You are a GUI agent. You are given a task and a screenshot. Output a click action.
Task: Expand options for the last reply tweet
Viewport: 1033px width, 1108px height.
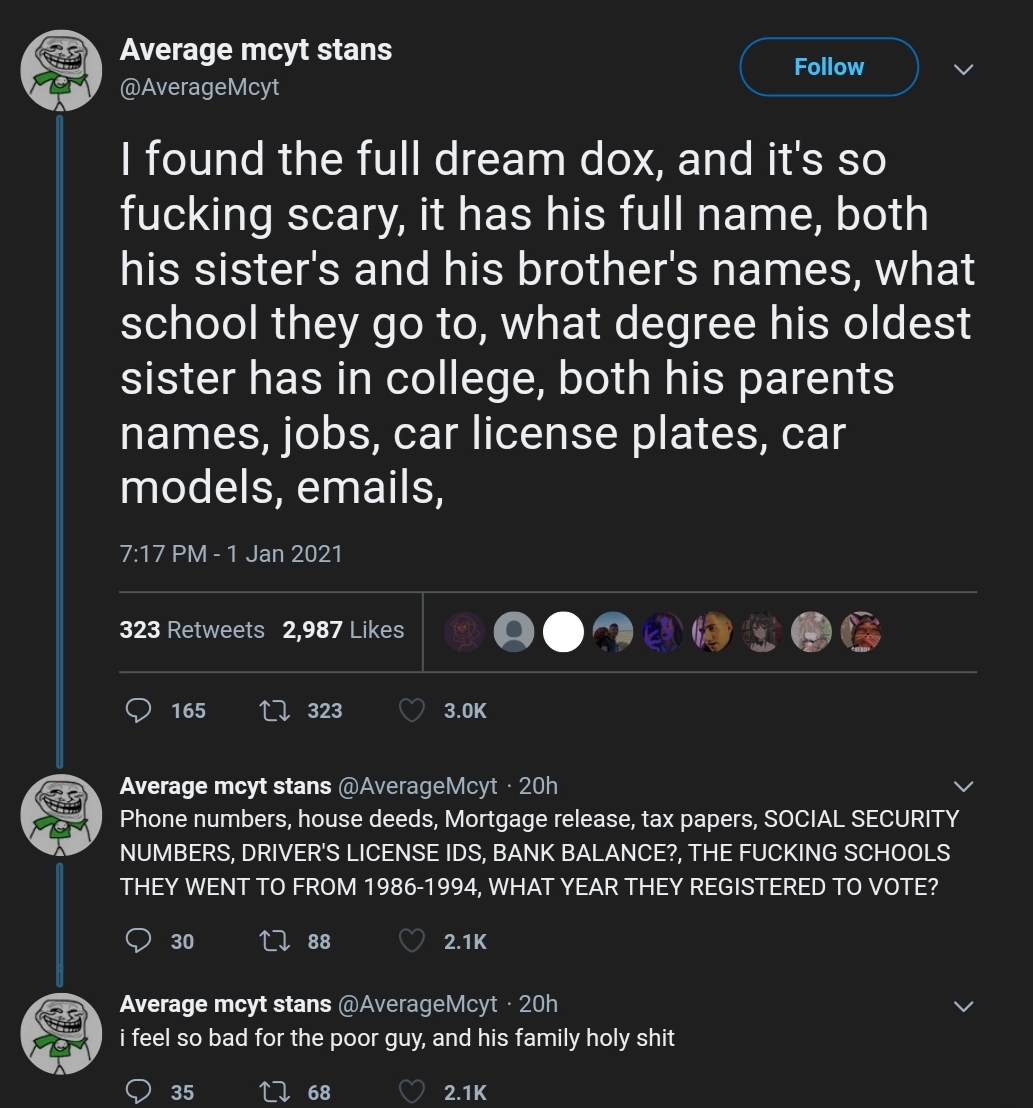click(964, 1005)
